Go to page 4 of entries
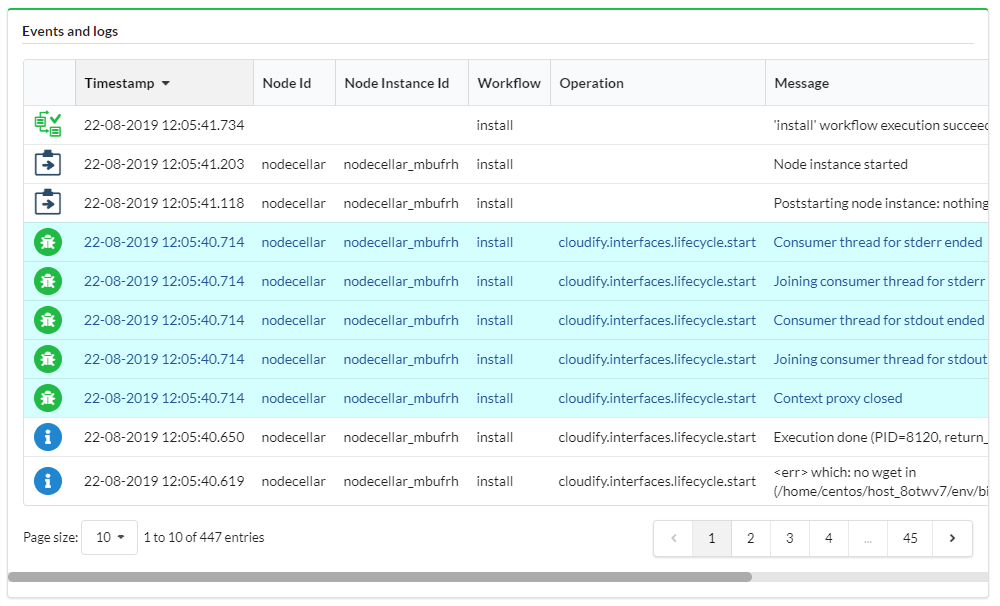 (x=828, y=538)
